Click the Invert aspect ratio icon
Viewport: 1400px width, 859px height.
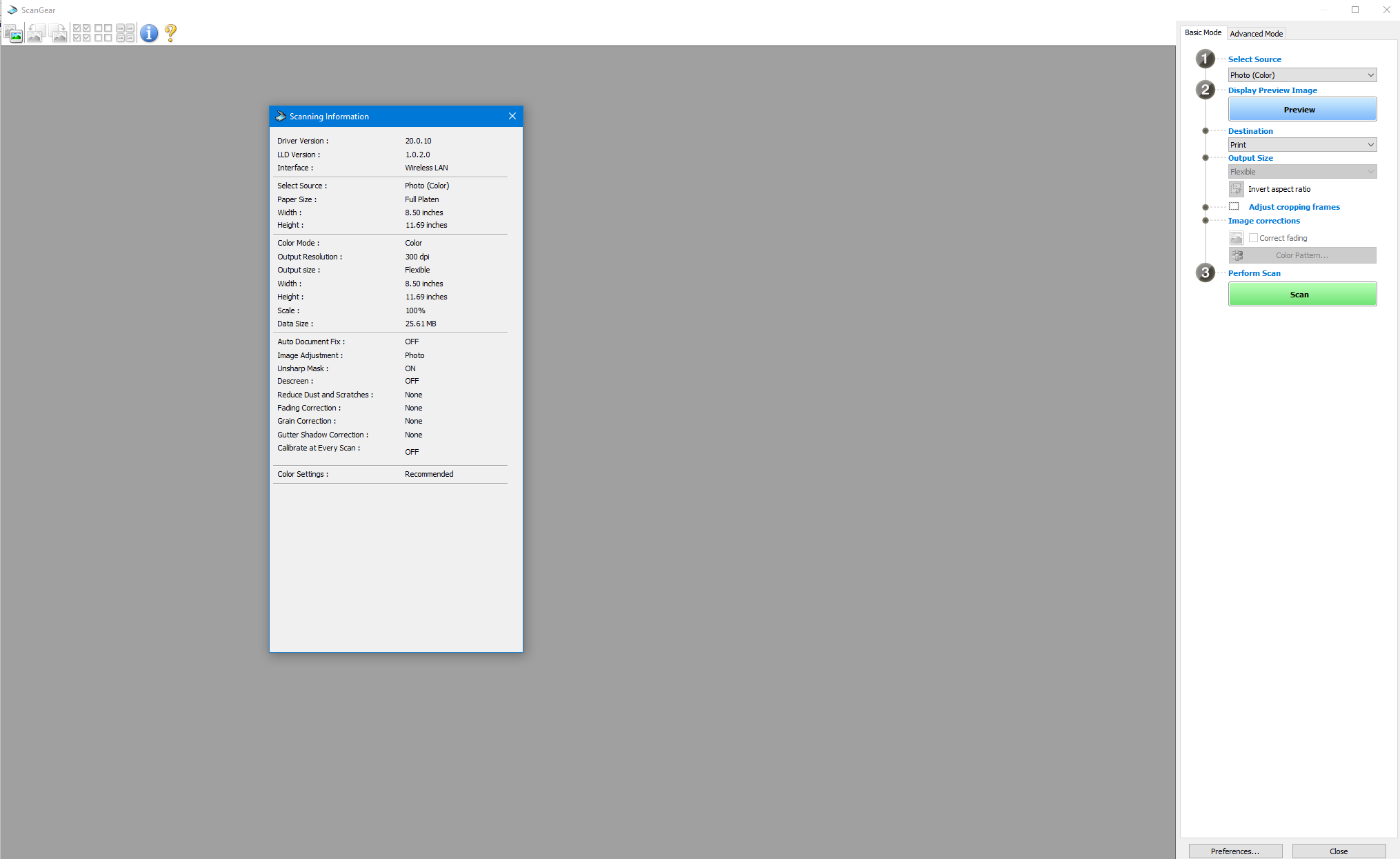pos(1236,188)
